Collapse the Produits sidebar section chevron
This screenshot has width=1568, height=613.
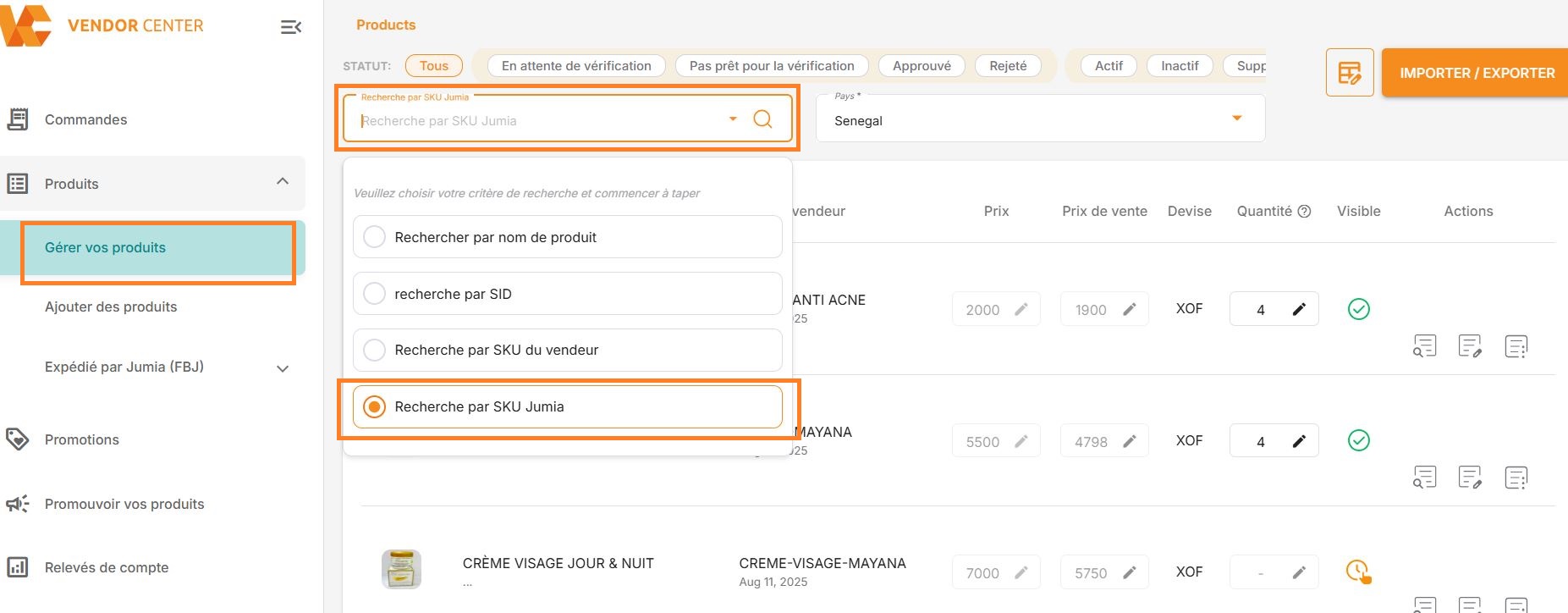pyautogui.click(x=283, y=181)
